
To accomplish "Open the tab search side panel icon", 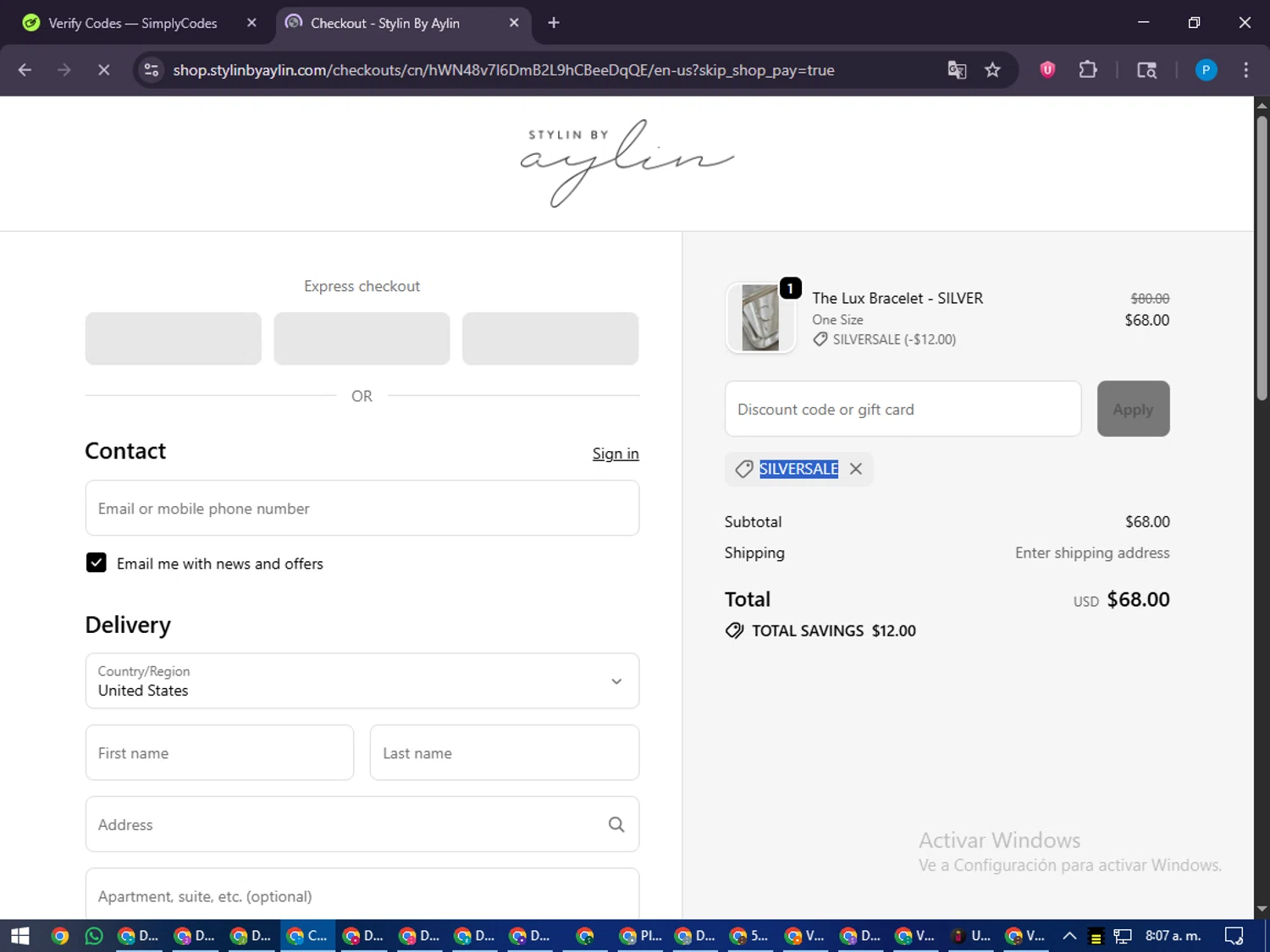I will [x=1146, y=70].
